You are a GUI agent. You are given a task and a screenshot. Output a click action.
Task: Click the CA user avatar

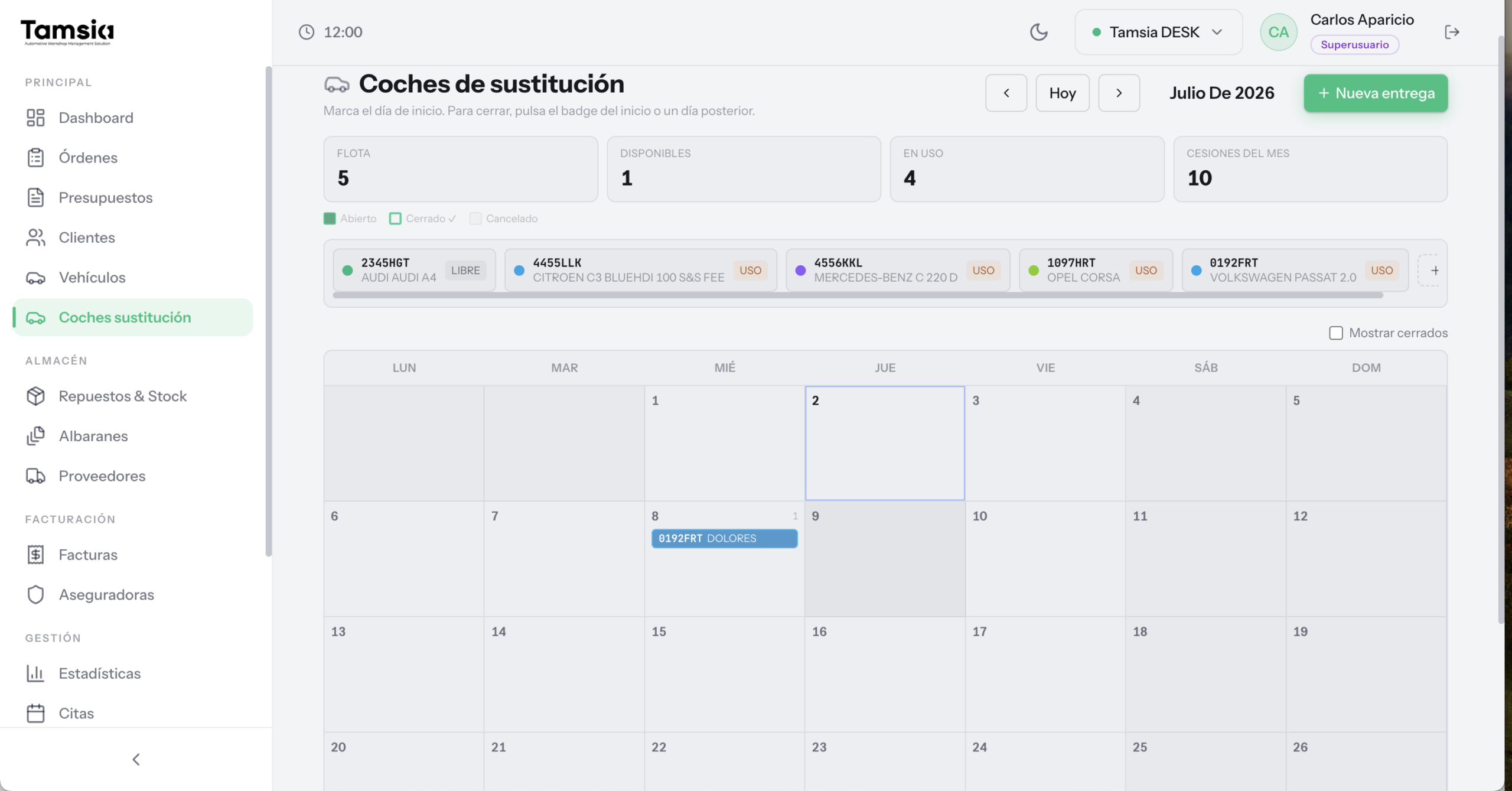click(1279, 32)
